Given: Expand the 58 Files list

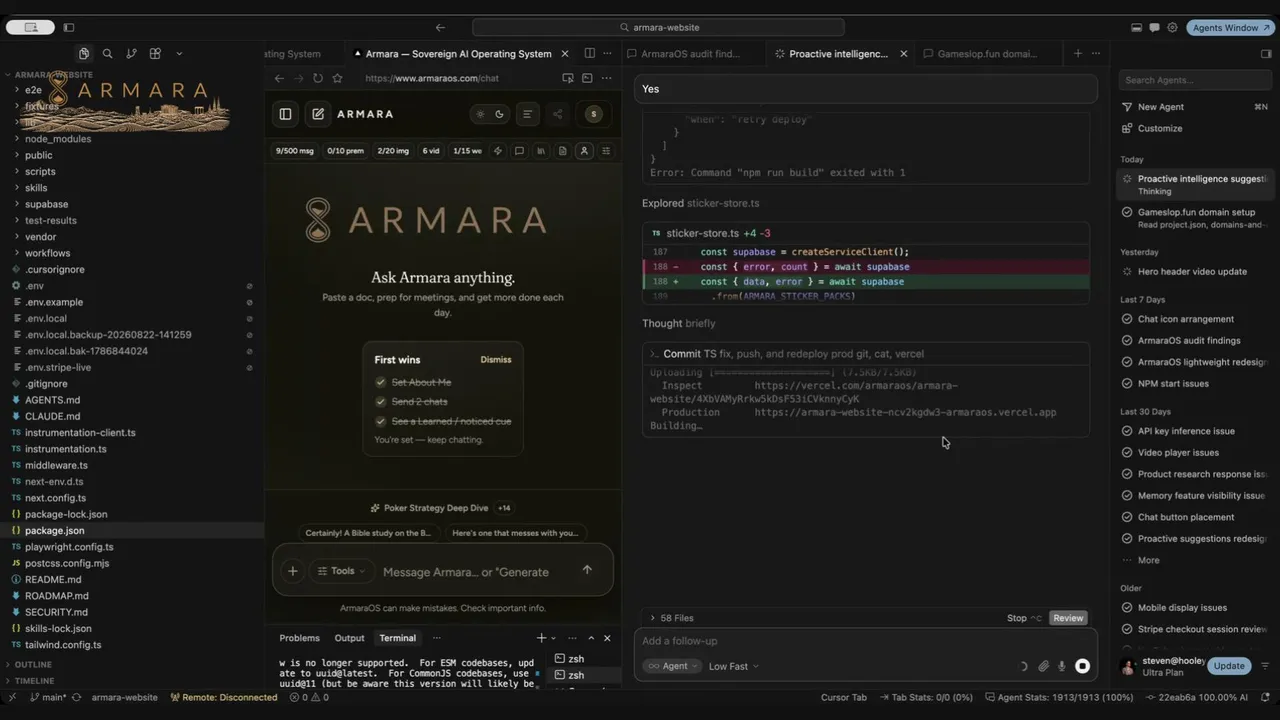Looking at the screenshot, I should (671, 618).
